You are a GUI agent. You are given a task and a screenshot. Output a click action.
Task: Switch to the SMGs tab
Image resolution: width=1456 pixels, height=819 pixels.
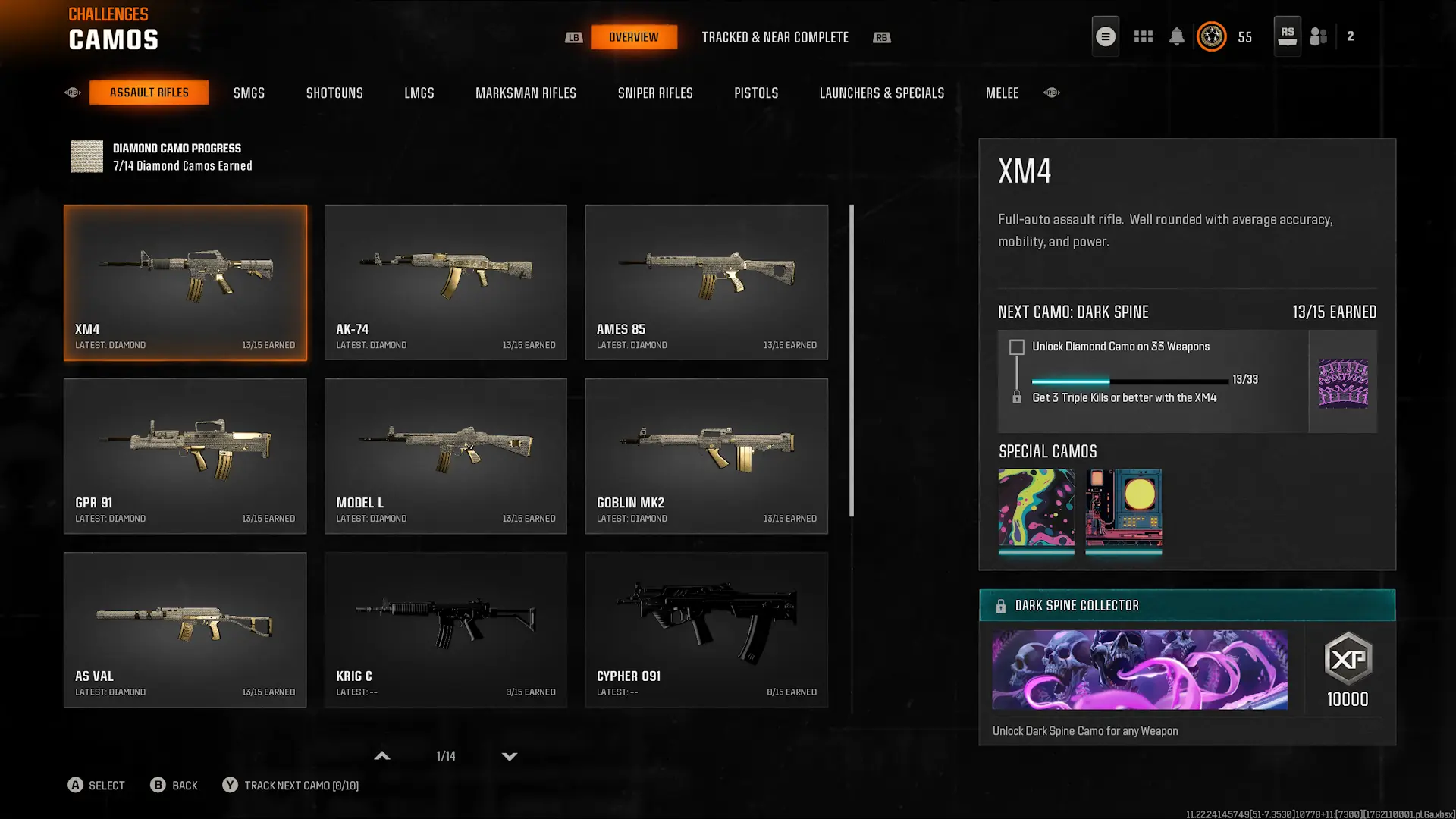click(x=249, y=93)
